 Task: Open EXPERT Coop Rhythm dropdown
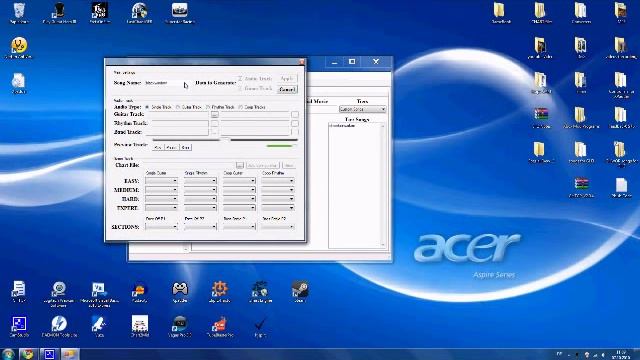tap(278, 208)
